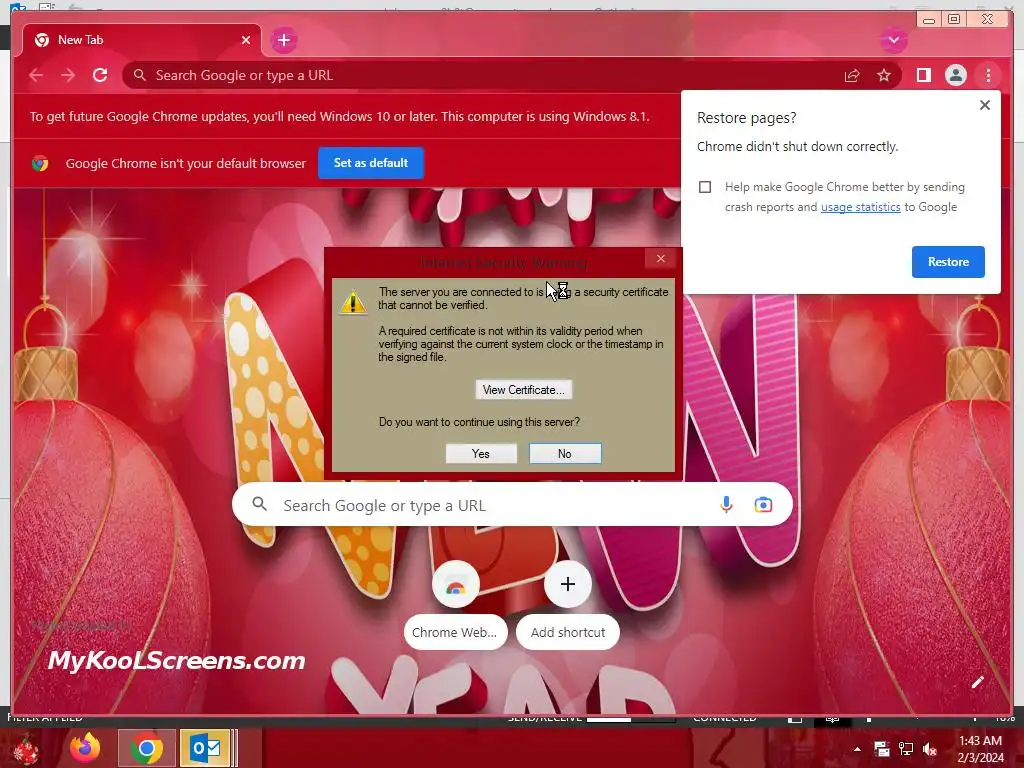The height and width of the screenshot is (768, 1024).
Task: Close the Internet Security Warning dialog
Action: click(660, 259)
